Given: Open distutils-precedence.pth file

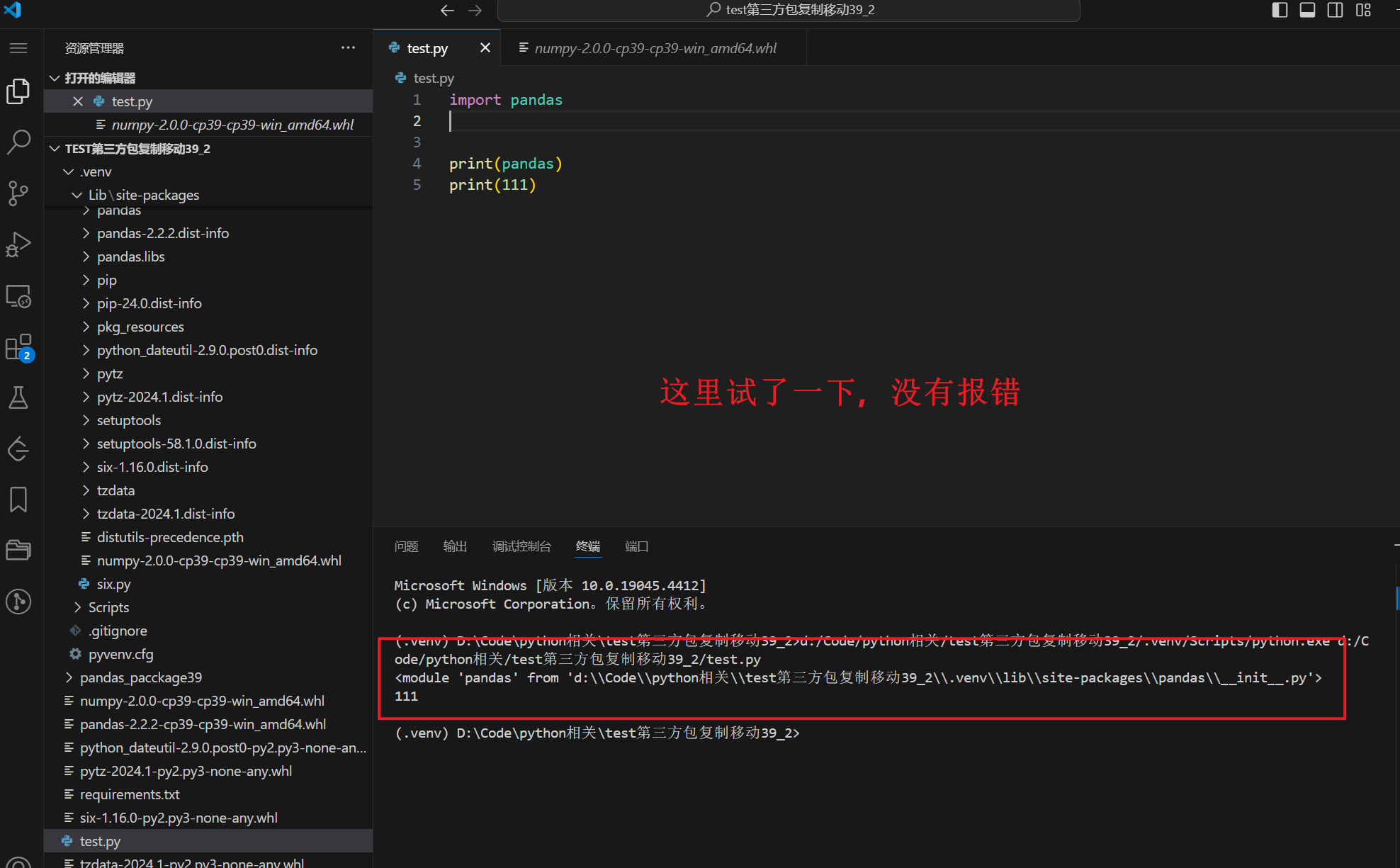Looking at the screenshot, I should (x=208, y=537).
